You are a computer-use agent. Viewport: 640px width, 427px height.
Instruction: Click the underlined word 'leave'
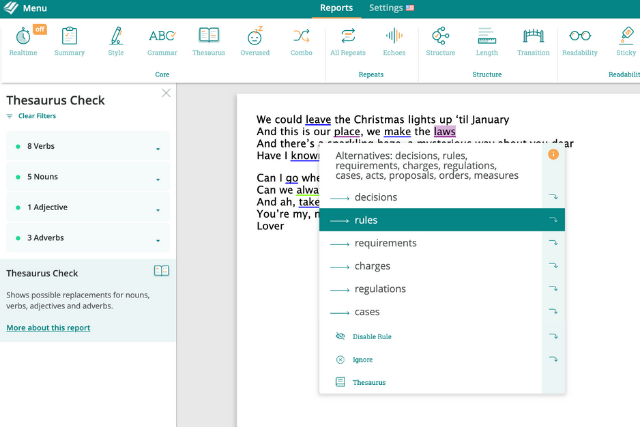pyautogui.click(x=318, y=120)
